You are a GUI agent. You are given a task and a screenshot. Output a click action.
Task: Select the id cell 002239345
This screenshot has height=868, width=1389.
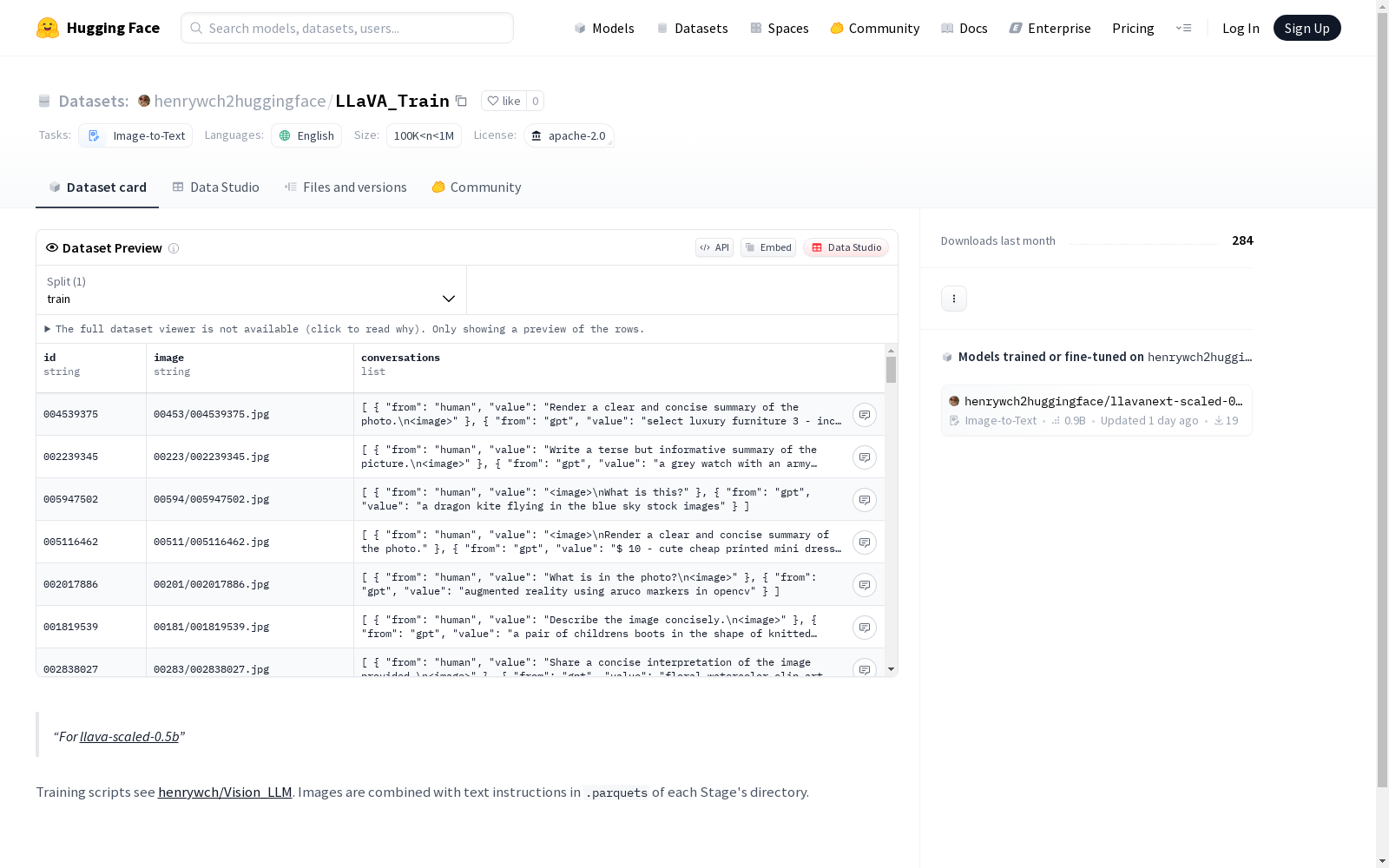tap(91, 457)
